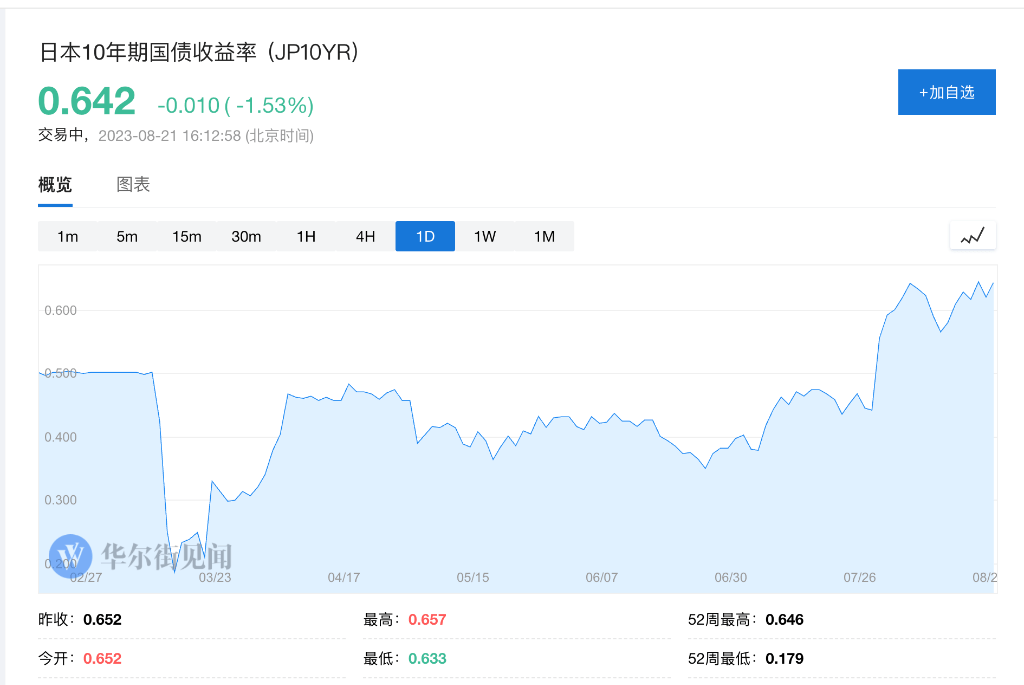This screenshot has height=685, width=1024.
Task: Click the 华尔街见闻 watermark logo
Action: (141, 553)
